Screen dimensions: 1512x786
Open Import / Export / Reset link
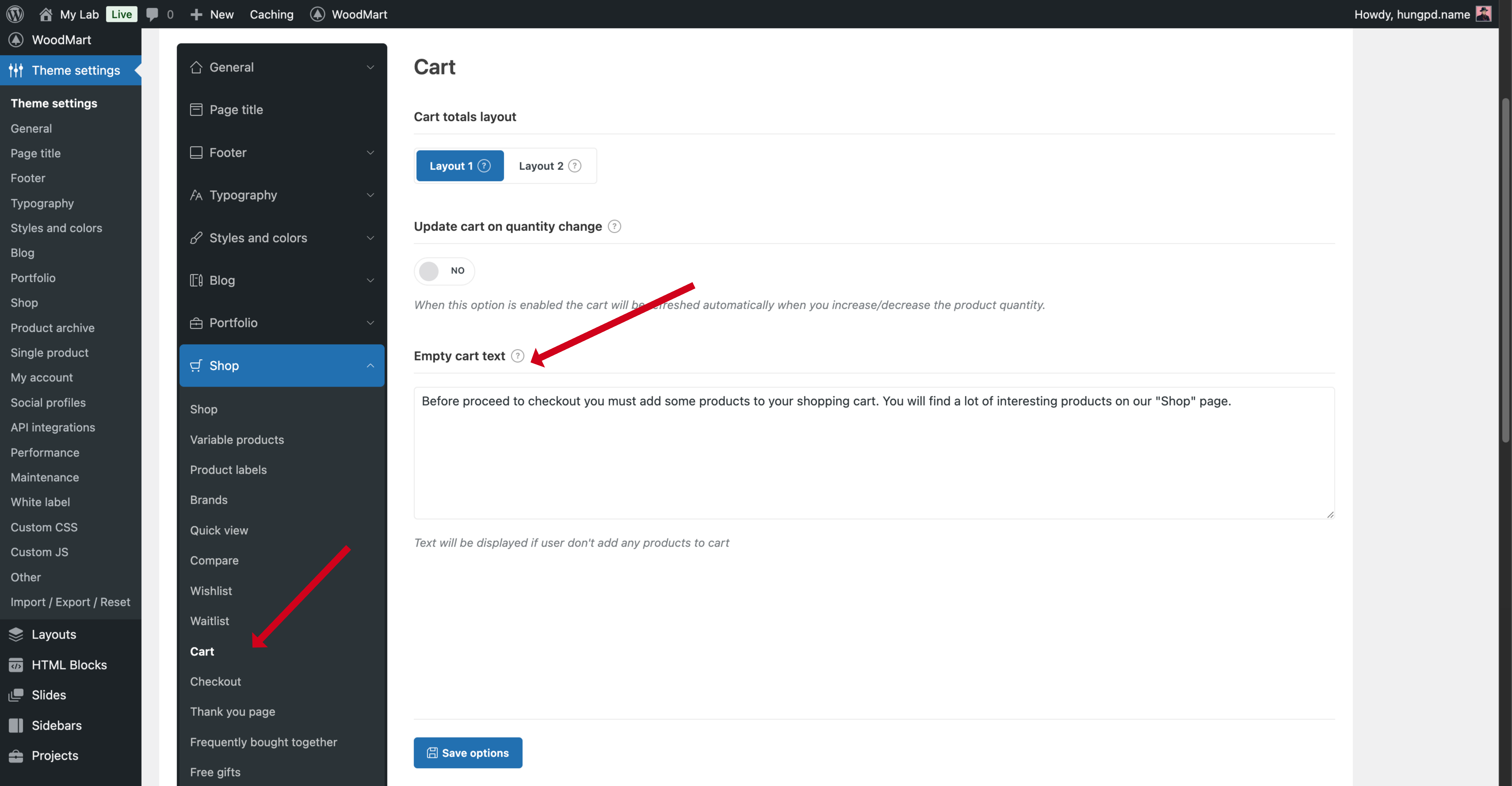pos(71,602)
